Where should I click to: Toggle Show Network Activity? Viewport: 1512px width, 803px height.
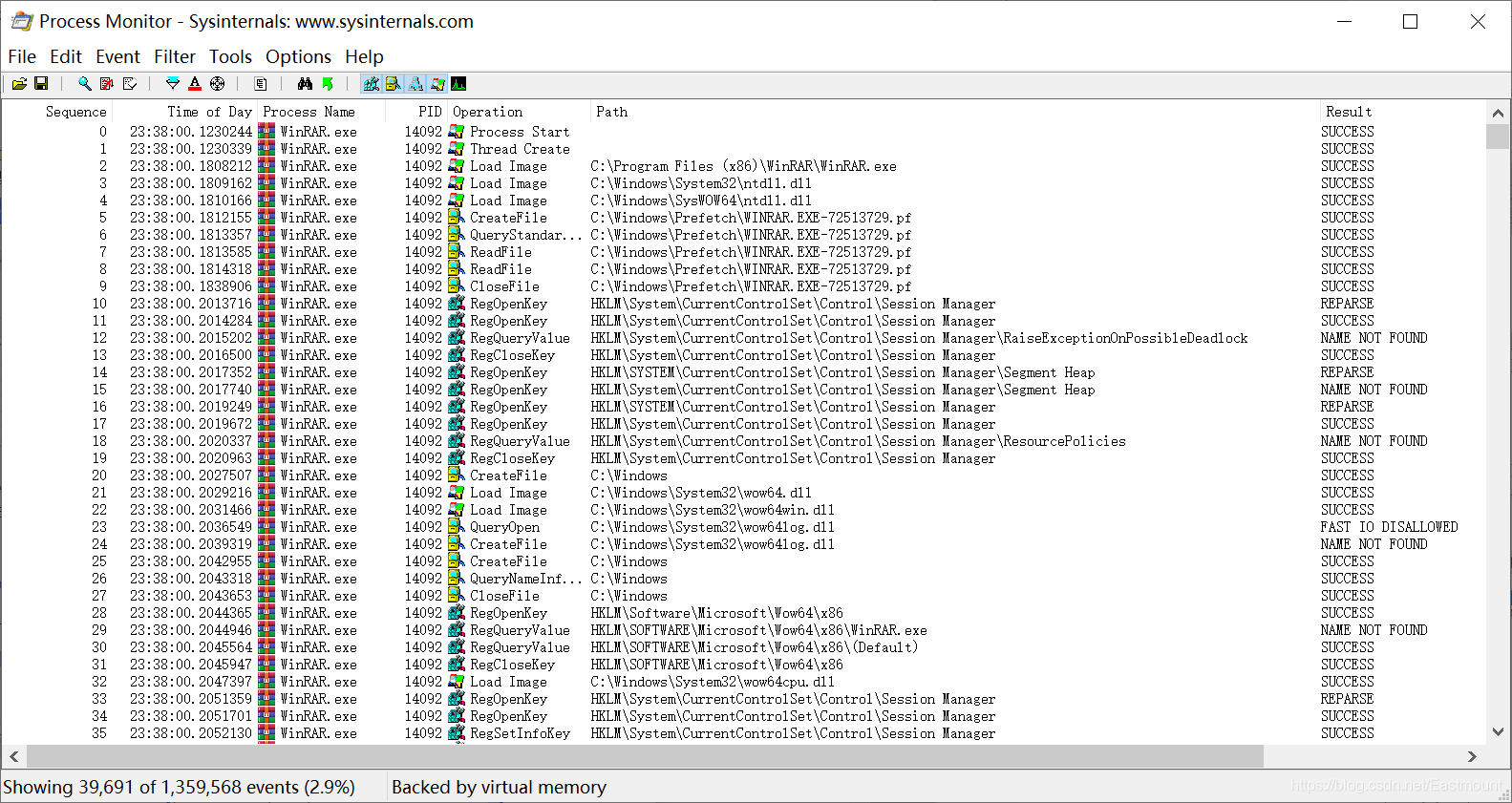point(415,84)
